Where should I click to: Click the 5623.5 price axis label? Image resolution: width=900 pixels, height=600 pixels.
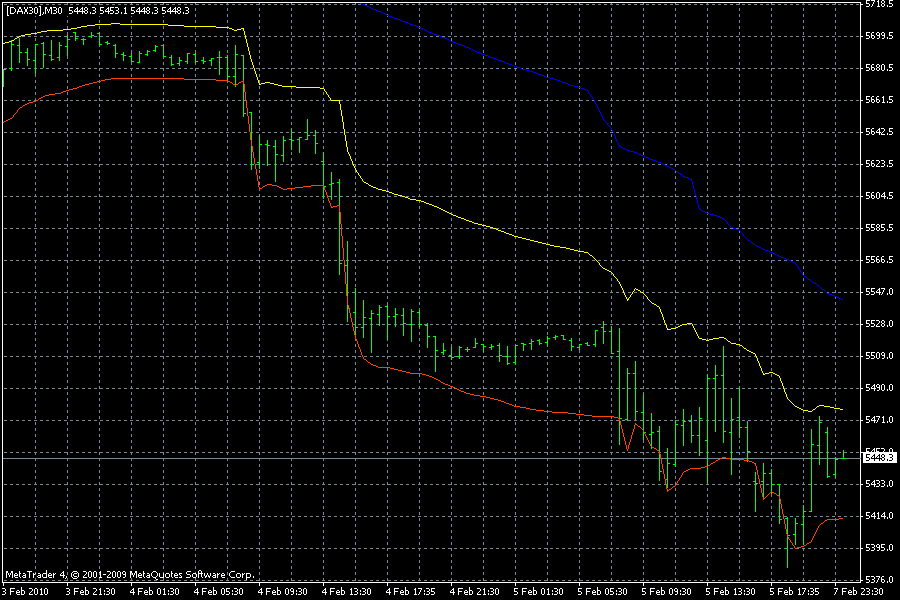click(879, 164)
